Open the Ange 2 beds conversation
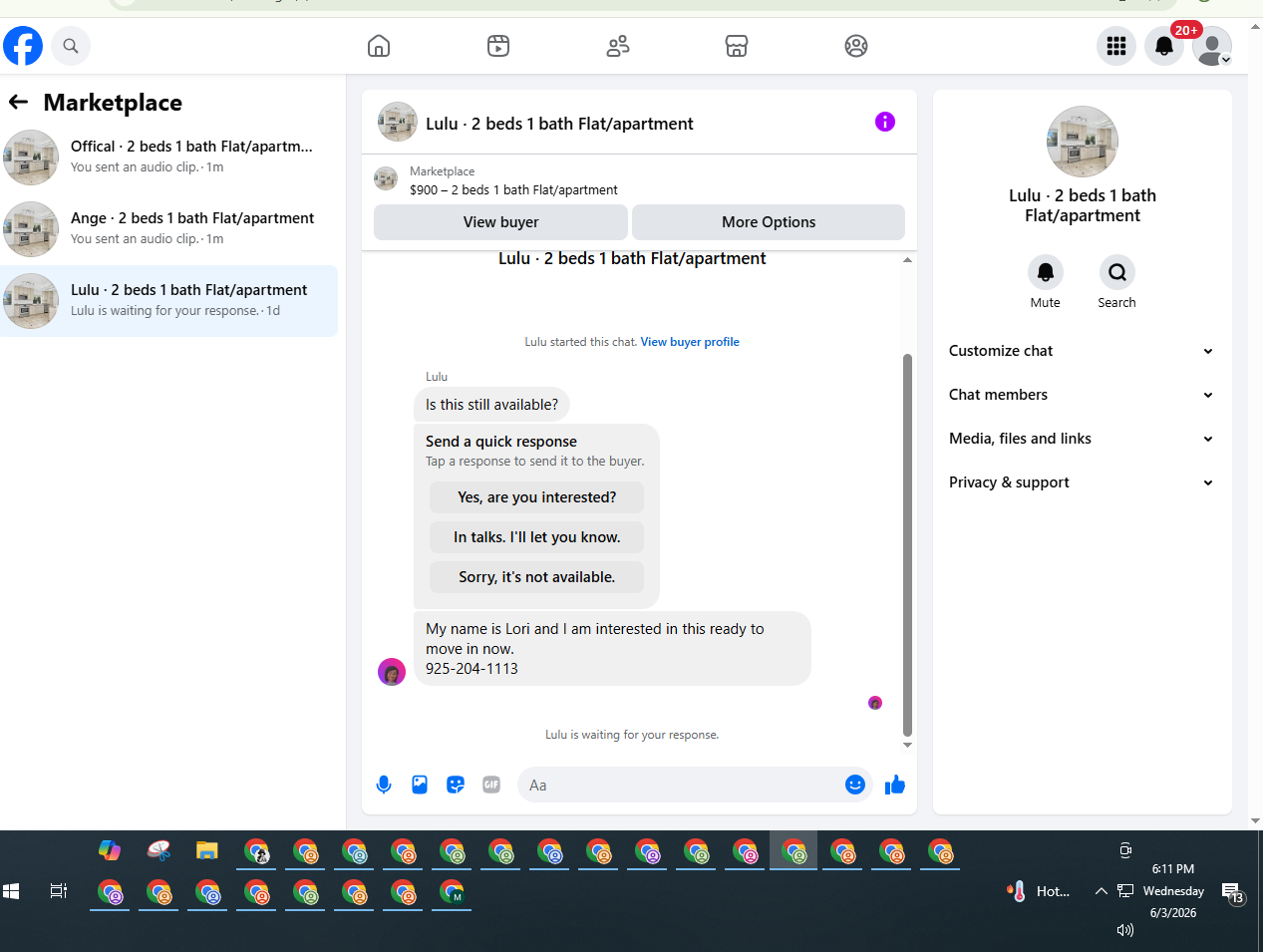Viewport: 1263px width, 952px height. pyautogui.click(x=169, y=229)
